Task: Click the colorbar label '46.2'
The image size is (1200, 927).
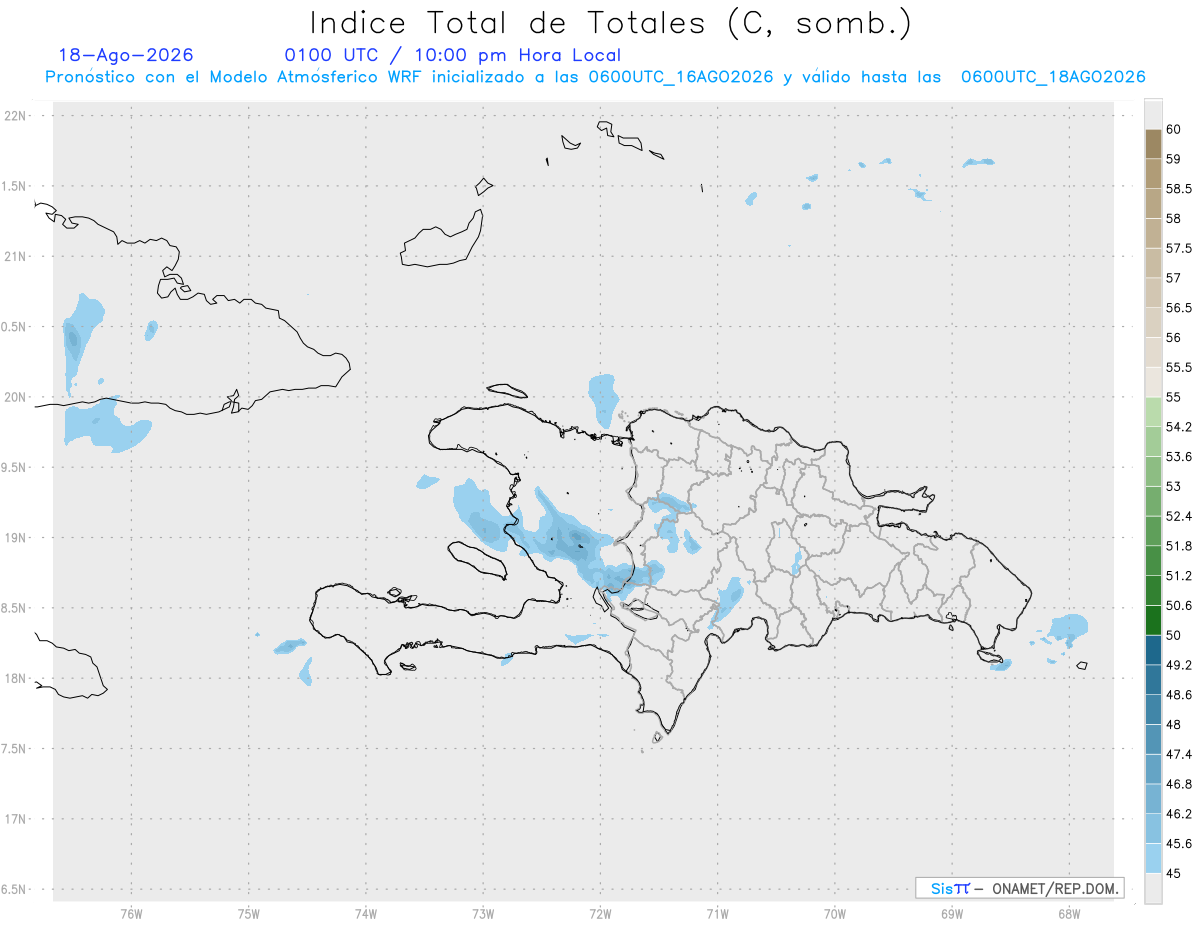Action: 1179,814
